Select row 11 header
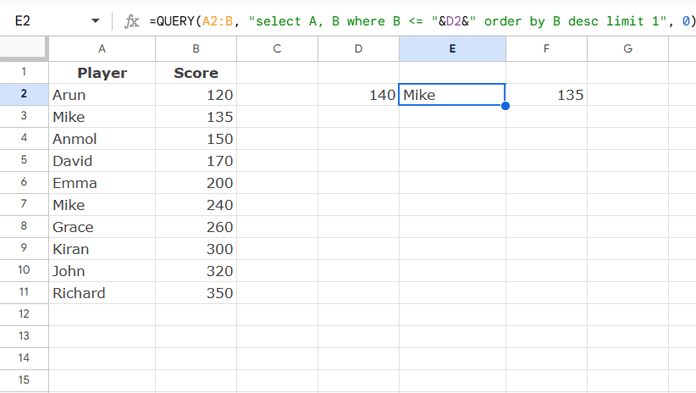Viewport: 696px width, 393px height. pyautogui.click(x=24, y=293)
